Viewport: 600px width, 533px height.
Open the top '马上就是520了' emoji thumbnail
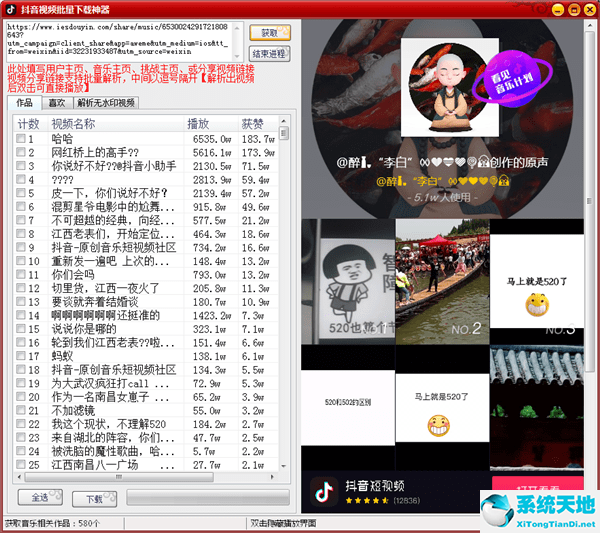(x=537, y=282)
